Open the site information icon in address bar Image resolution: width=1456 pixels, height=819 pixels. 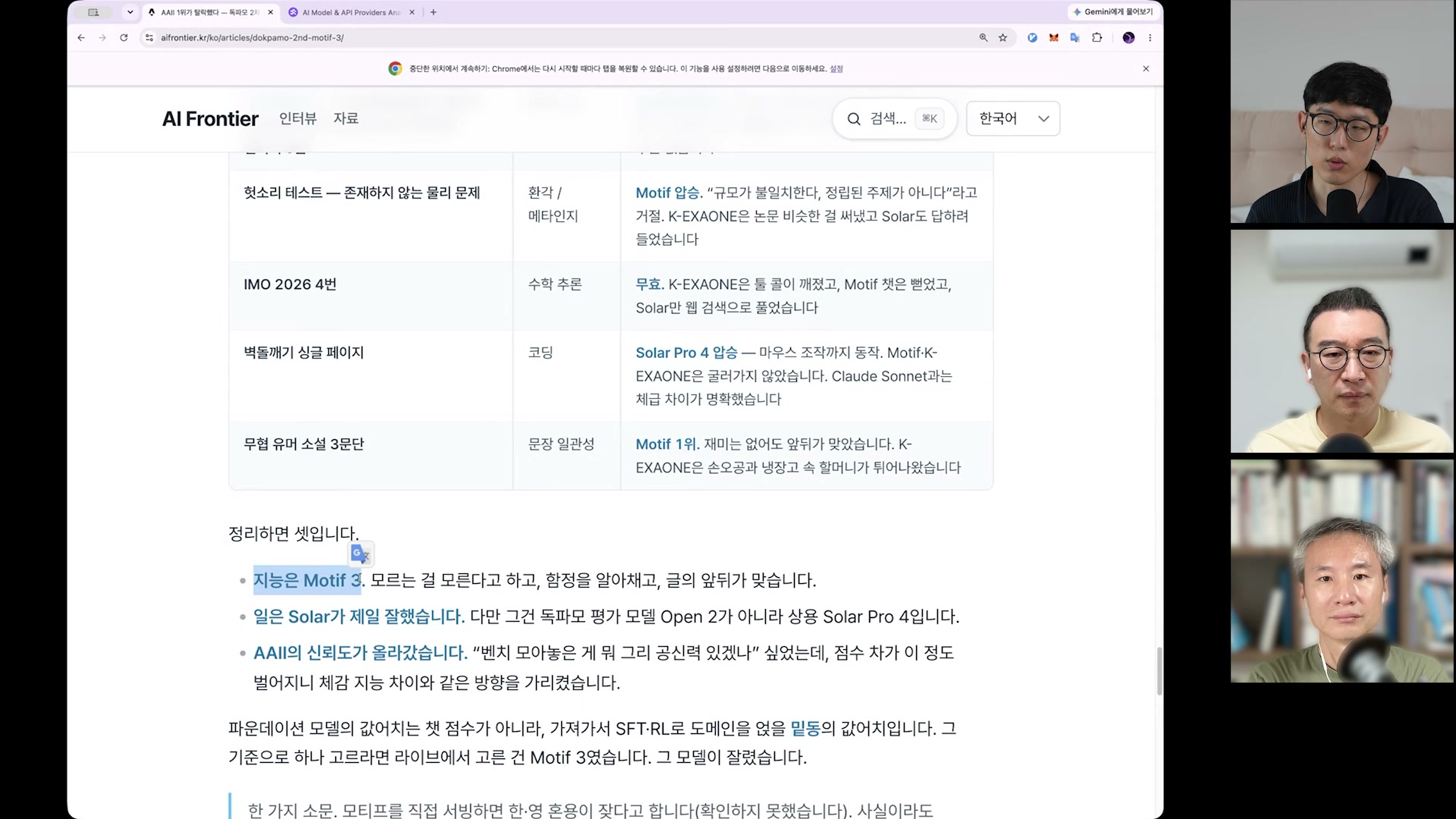point(149,37)
